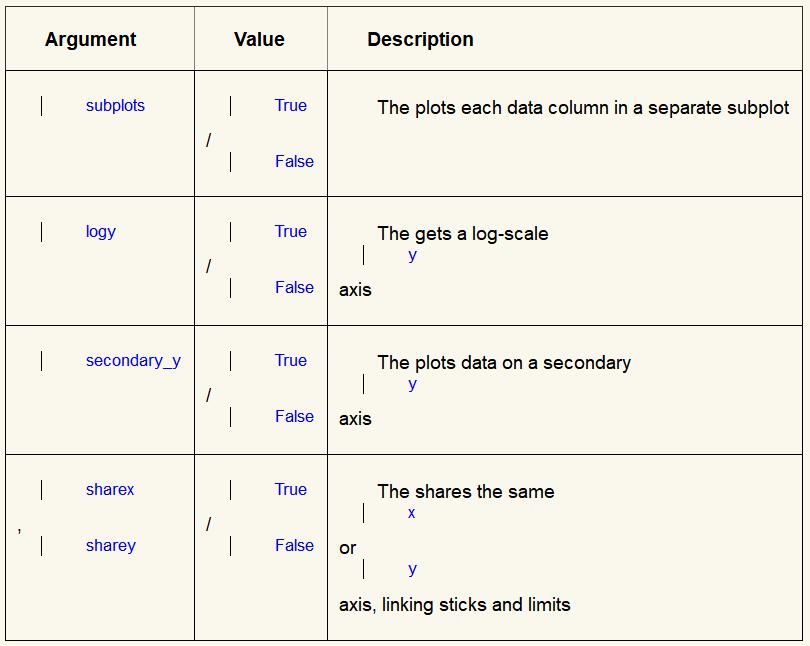Viewport: 810px width, 646px height.
Task: Click the x link in sharex description
Action: click(411, 514)
